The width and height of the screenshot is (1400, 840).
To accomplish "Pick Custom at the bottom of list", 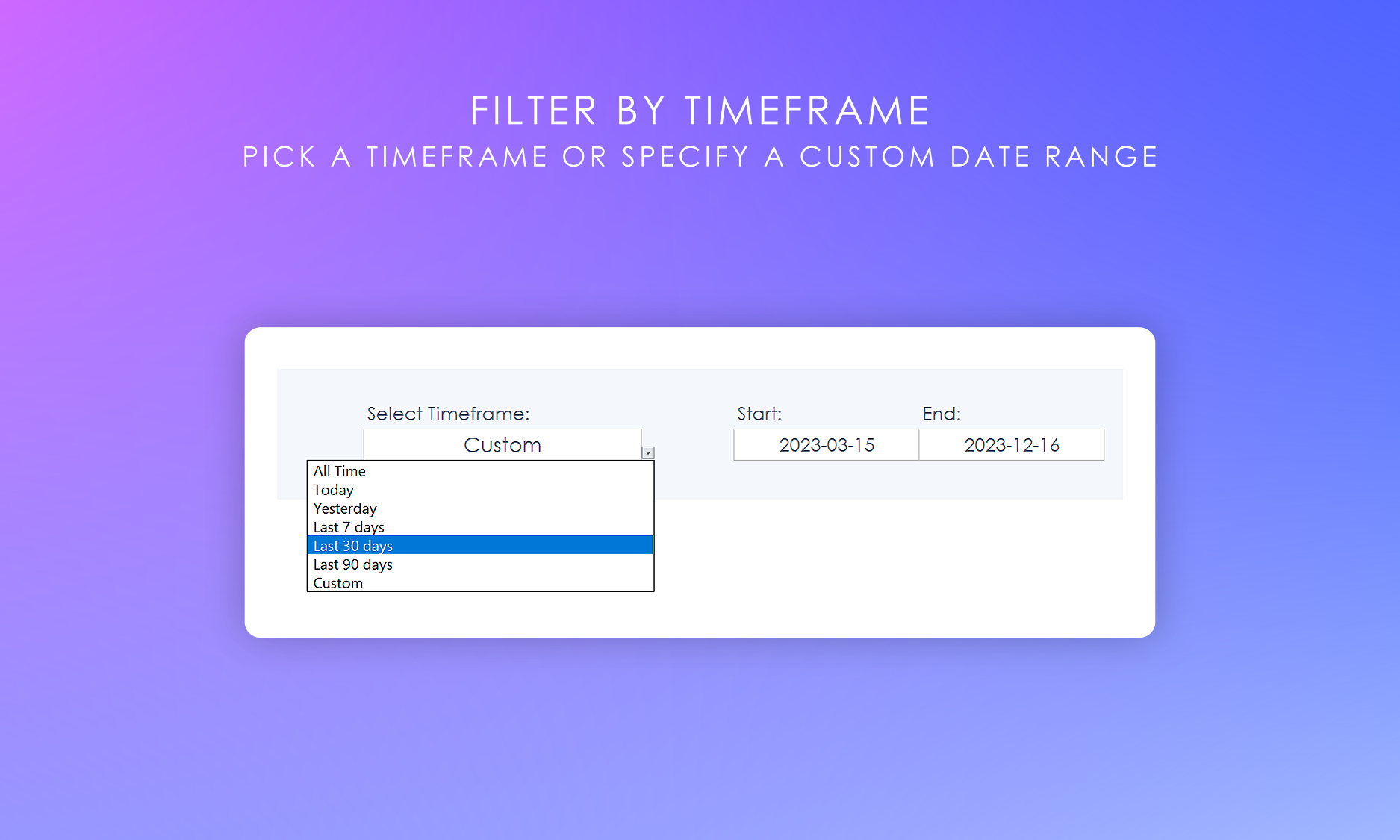I will pos(338,583).
